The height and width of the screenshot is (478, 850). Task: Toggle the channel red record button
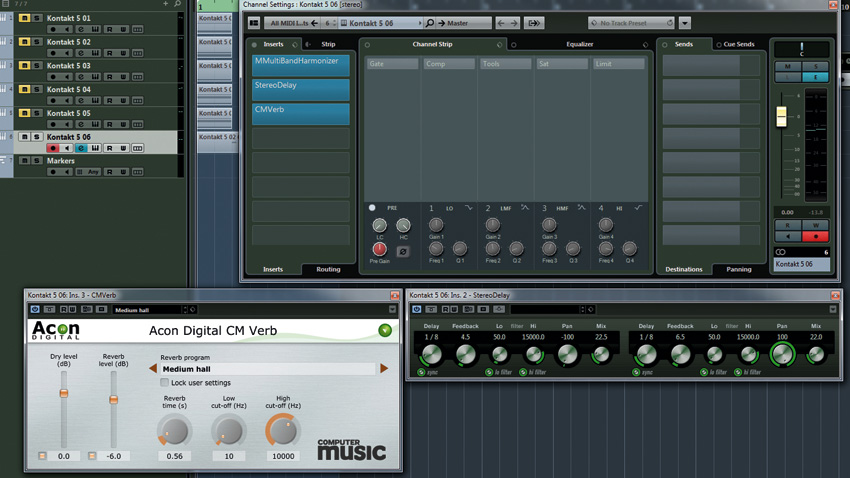coord(815,236)
